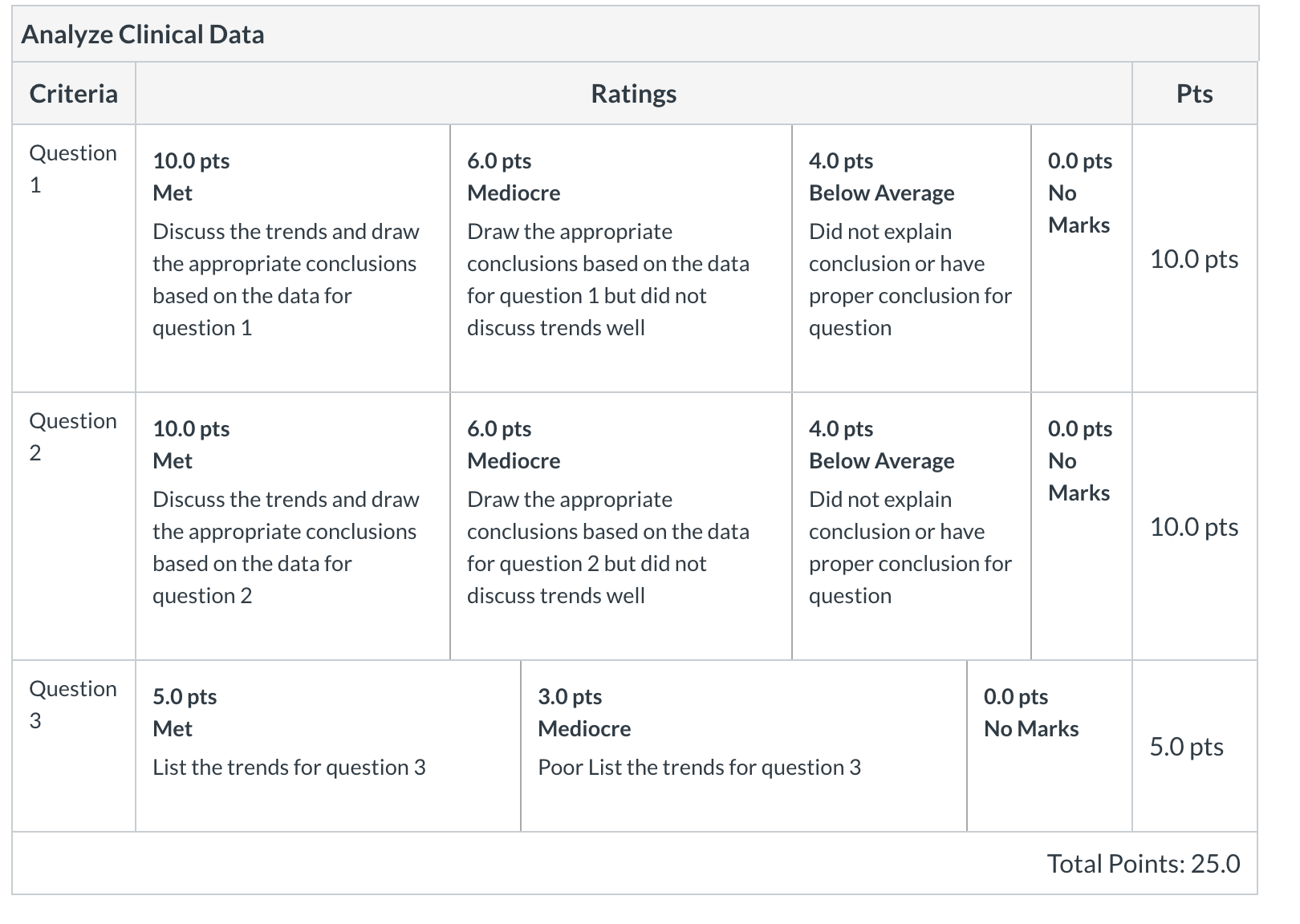Select the 6.0 pts Mediocre rating for Question 2
The height and width of the screenshot is (924, 1300).
(621, 526)
